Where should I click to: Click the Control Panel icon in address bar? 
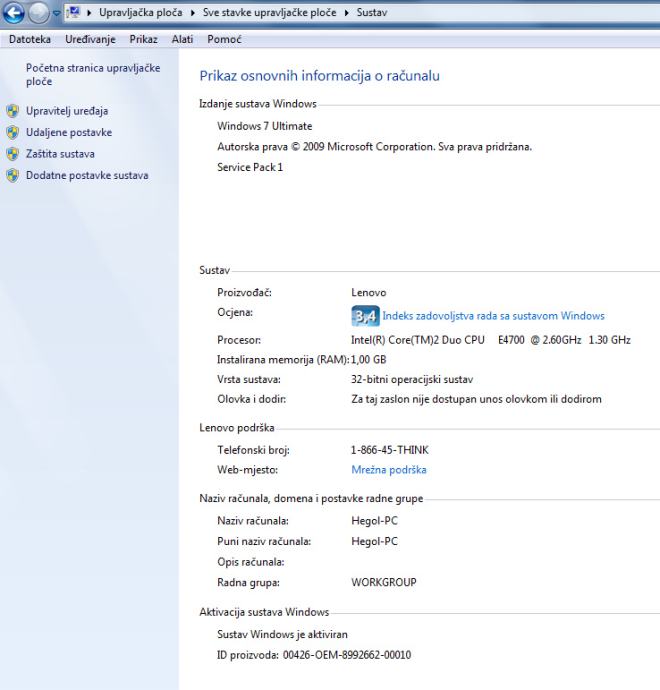tap(74, 12)
